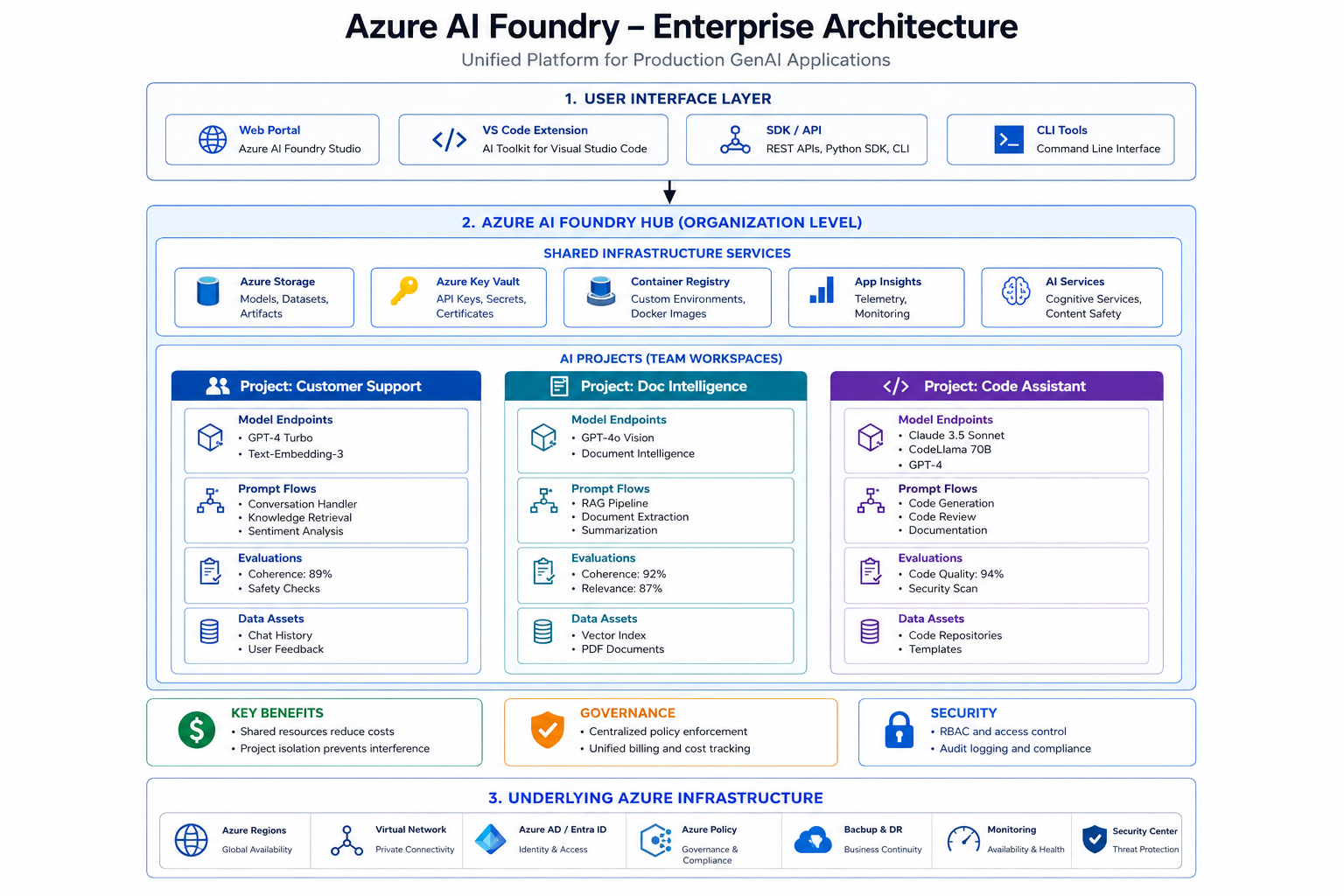Click the Azure Storage cylinder icon
Screen dimensions: 1344x896
[x=208, y=291]
